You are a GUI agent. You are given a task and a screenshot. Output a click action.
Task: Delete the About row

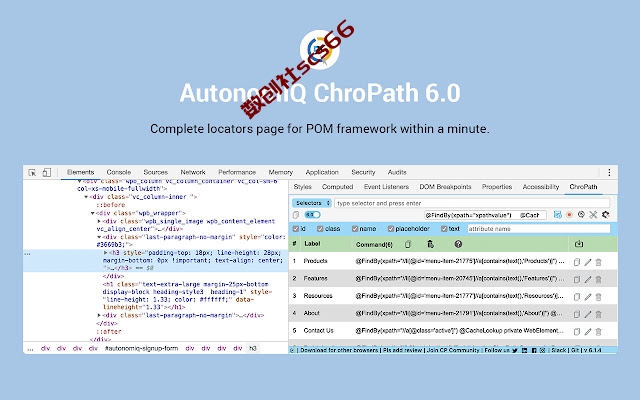pos(598,314)
